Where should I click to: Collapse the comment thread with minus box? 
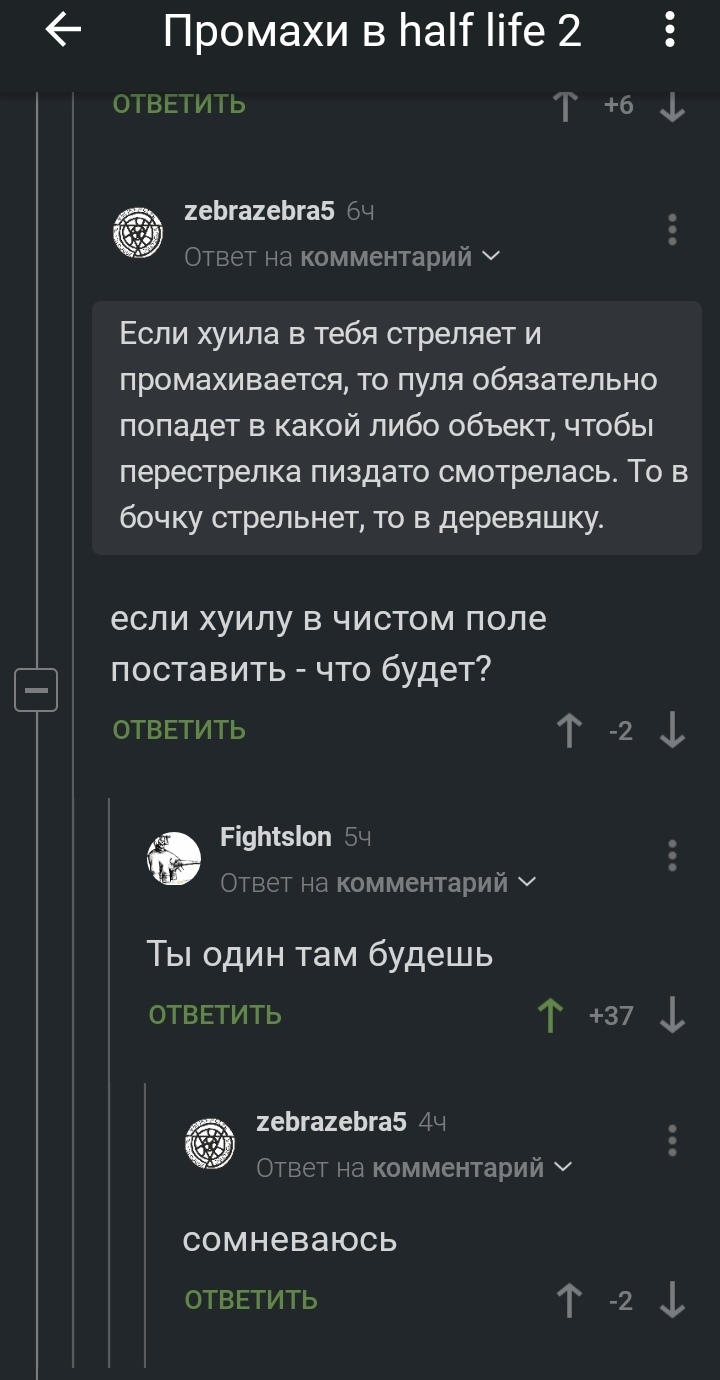[x=36, y=690]
